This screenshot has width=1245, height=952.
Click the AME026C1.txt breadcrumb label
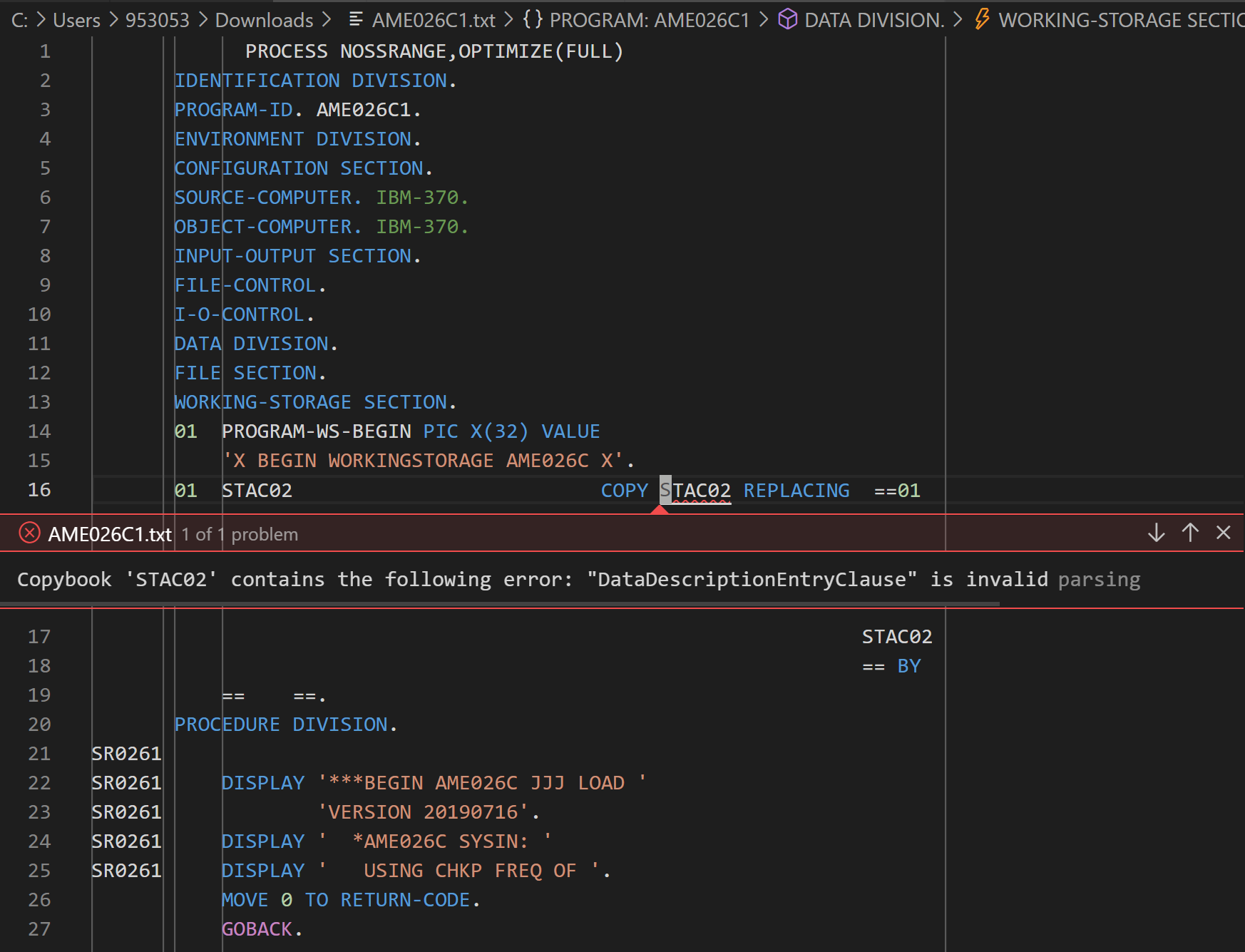click(435, 19)
